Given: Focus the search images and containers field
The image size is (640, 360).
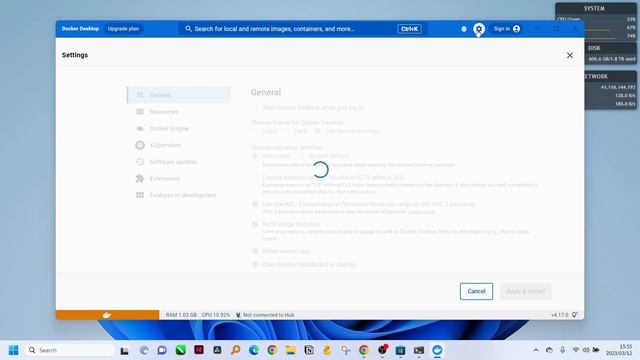Looking at the screenshot, I should pos(303,29).
